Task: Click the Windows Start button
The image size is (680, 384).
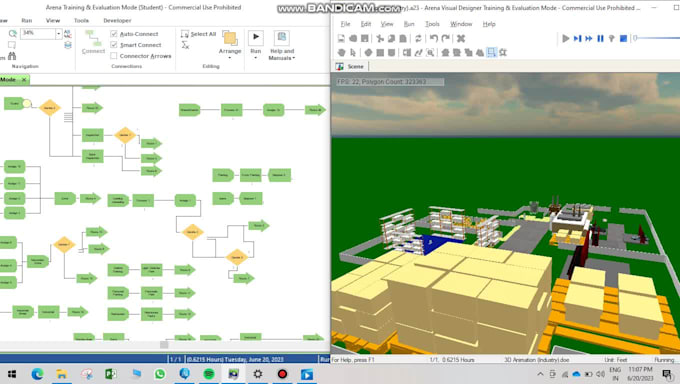Action: pyautogui.click(x=12, y=374)
